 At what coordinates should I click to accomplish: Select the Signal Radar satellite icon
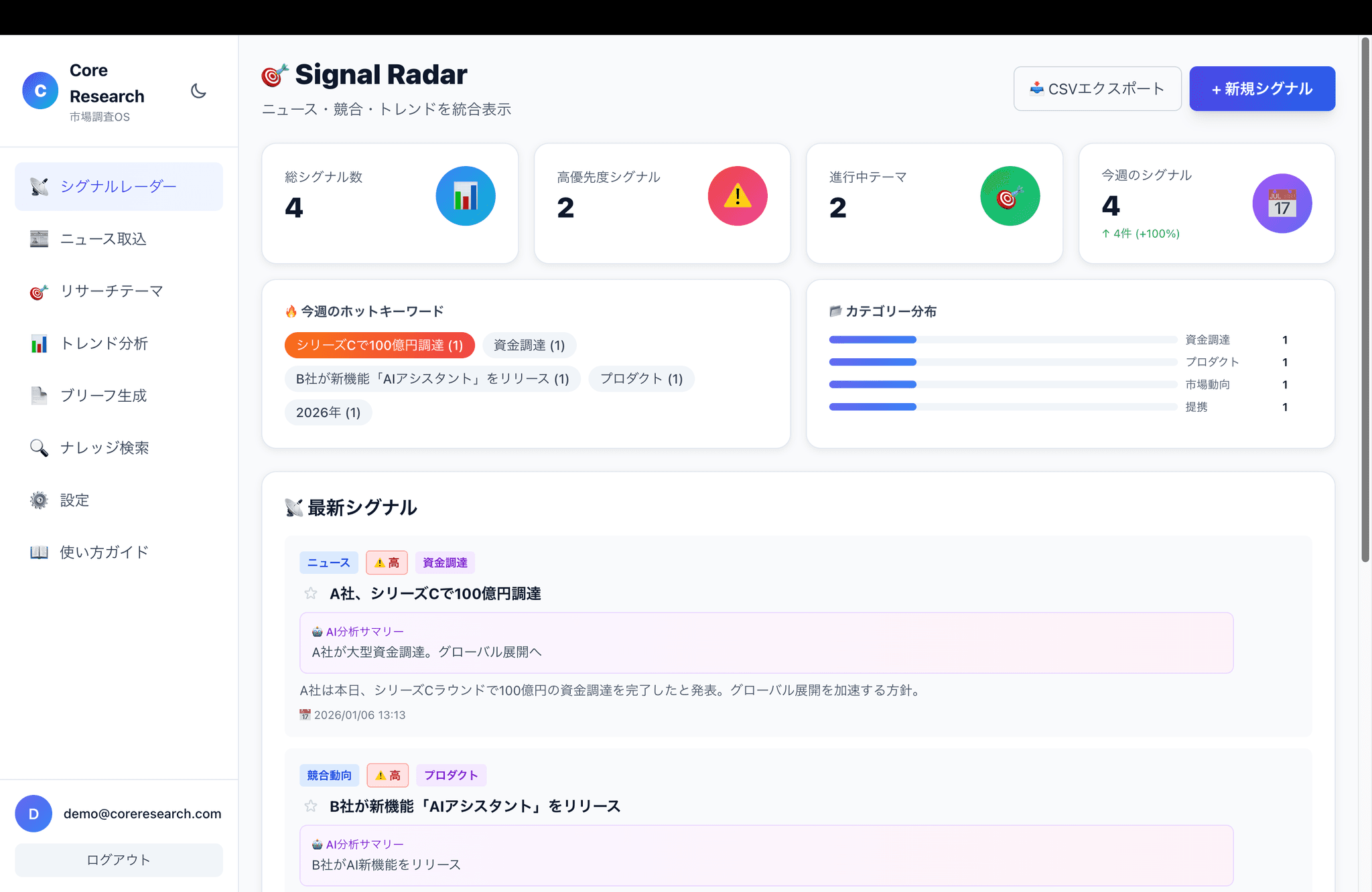(x=39, y=186)
